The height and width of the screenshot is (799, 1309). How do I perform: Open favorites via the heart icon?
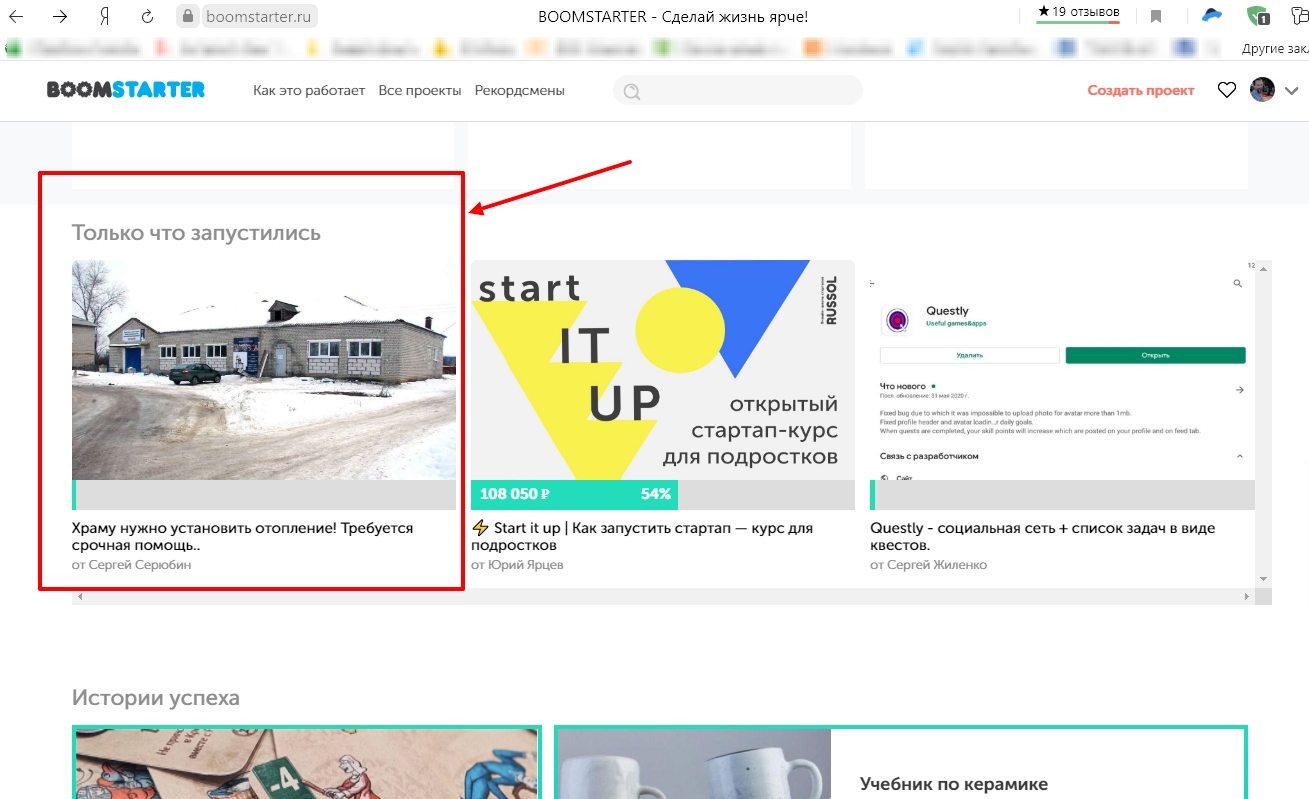pyautogui.click(x=1226, y=90)
